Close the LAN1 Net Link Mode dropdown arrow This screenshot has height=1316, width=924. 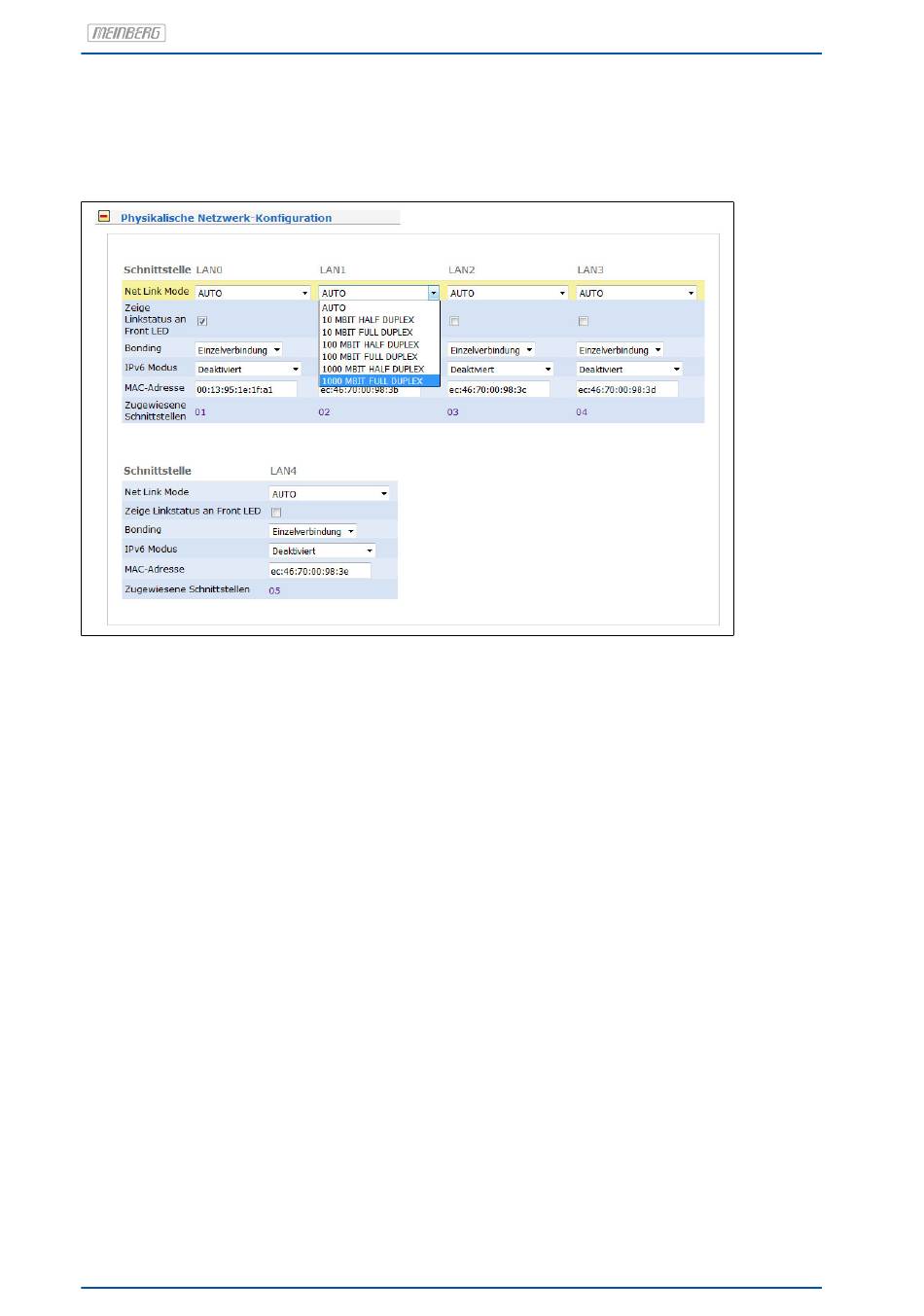[433, 293]
